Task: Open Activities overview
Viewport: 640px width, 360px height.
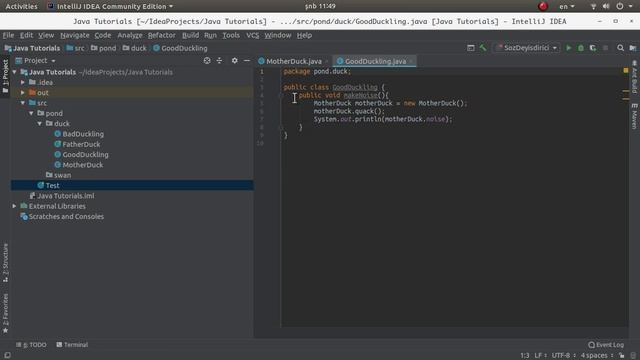Action: [x=21, y=6]
